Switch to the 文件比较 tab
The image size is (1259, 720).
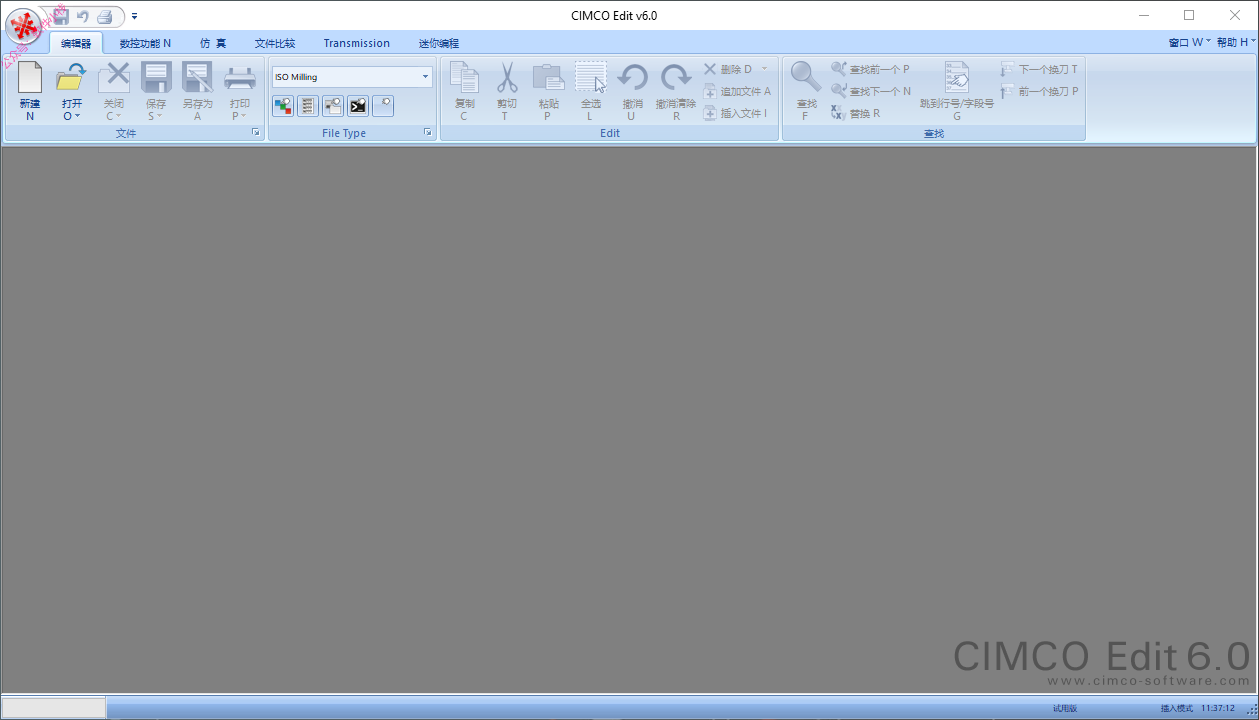(275, 43)
